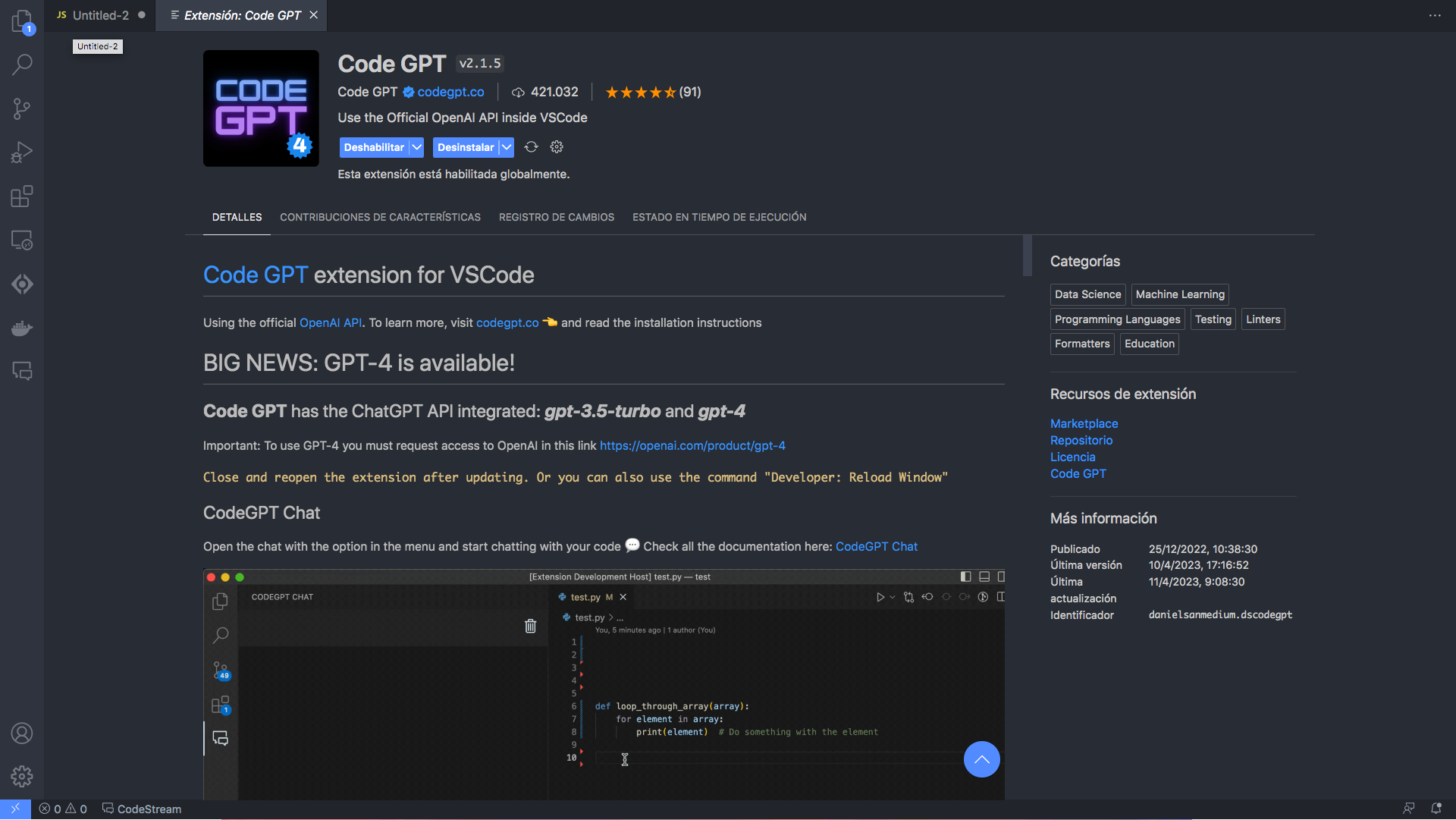This screenshot has width=1456, height=820.
Task: Switch to the Untitled-2 editor tab
Action: point(100,15)
